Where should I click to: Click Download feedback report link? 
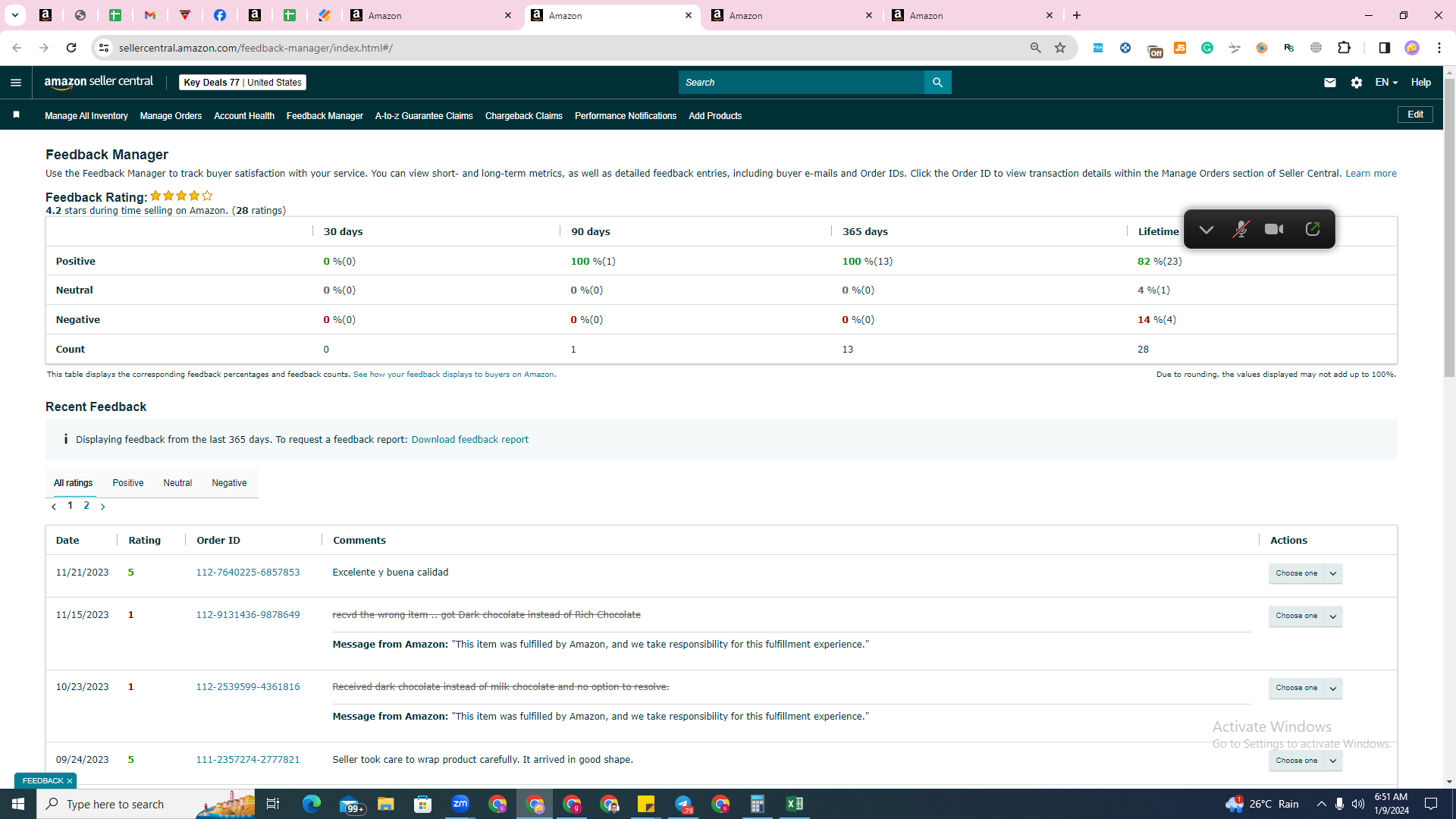click(x=470, y=440)
